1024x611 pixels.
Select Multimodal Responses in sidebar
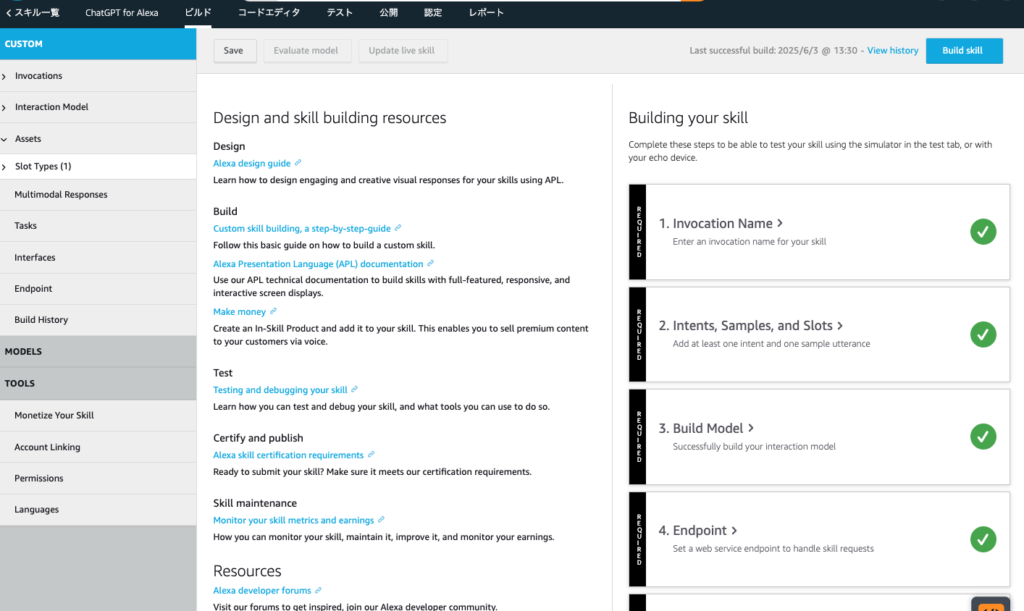pos(98,195)
